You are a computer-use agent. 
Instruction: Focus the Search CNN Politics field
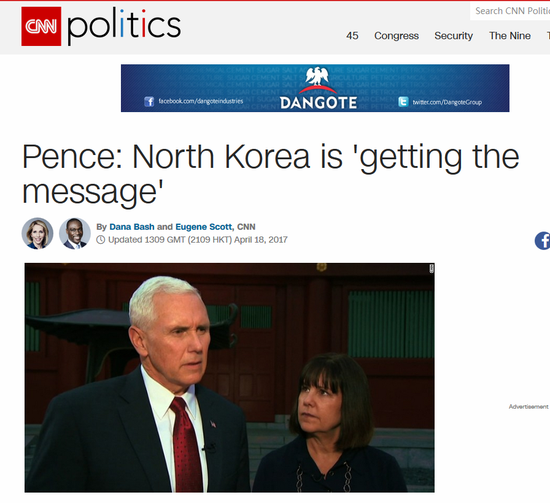(x=510, y=11)
